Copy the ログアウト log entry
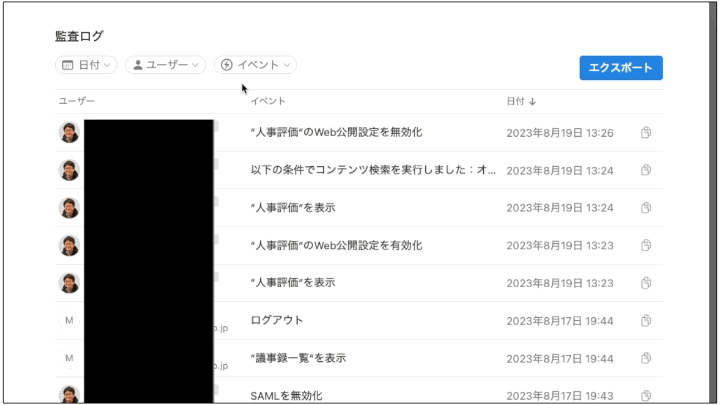Screen dimensions: 720x405 click(x=646, y=321)
